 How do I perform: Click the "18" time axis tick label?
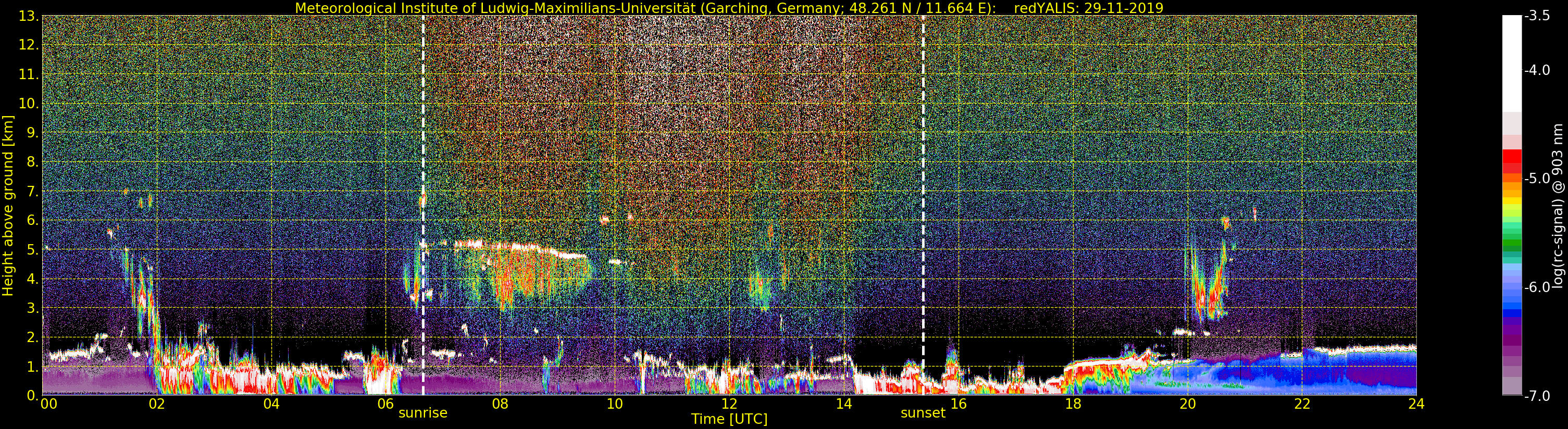tap(1073, 404)
